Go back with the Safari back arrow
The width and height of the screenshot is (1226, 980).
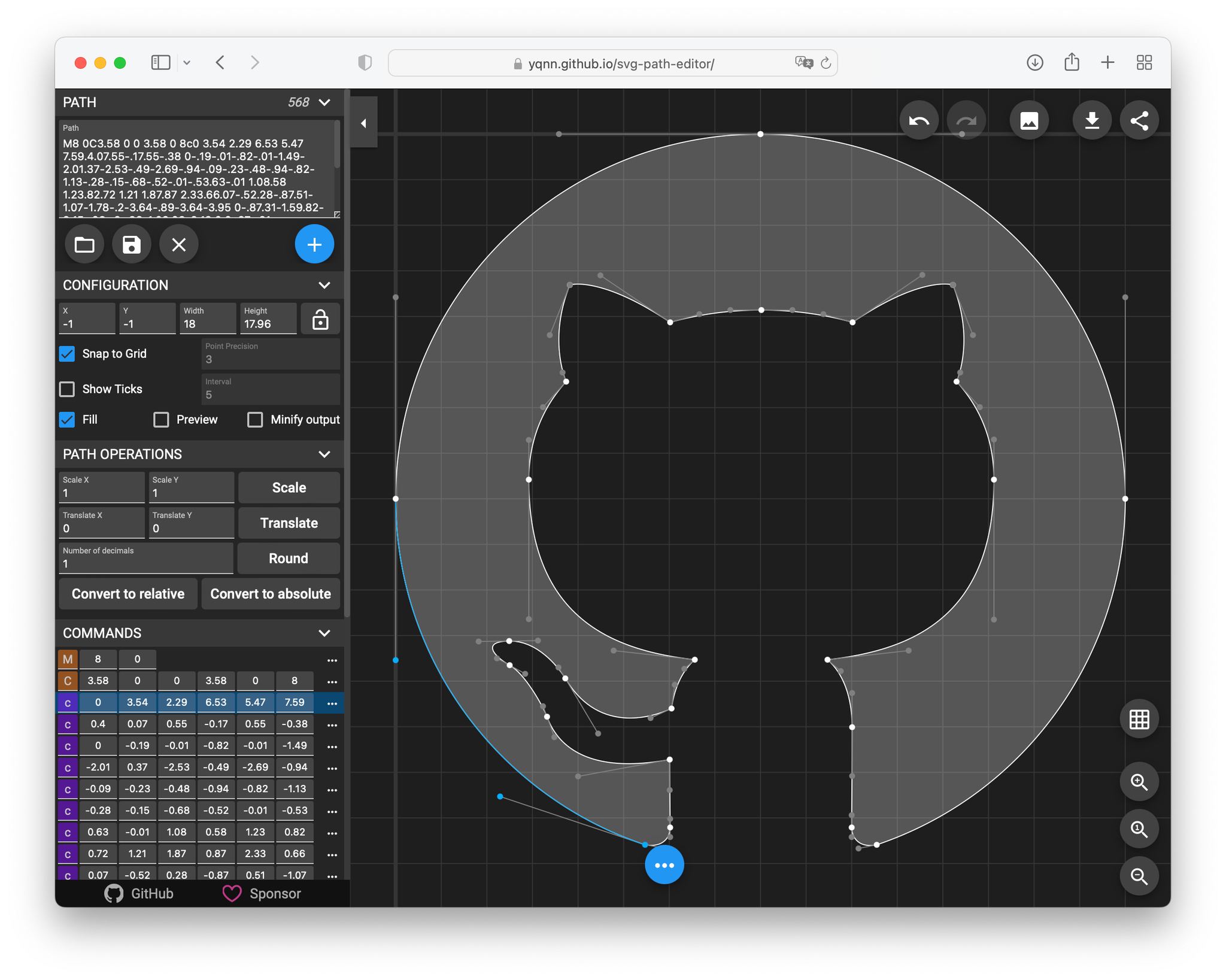pyautogui.click(x=220, y=63)
